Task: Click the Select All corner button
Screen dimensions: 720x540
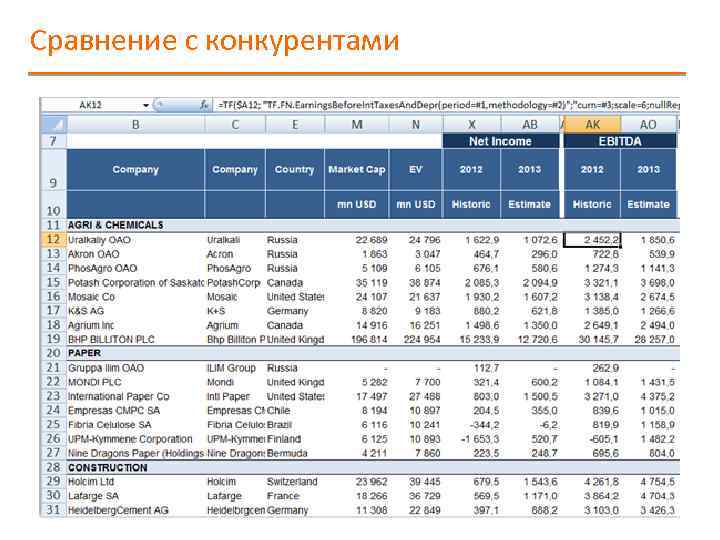Action: 54,124
